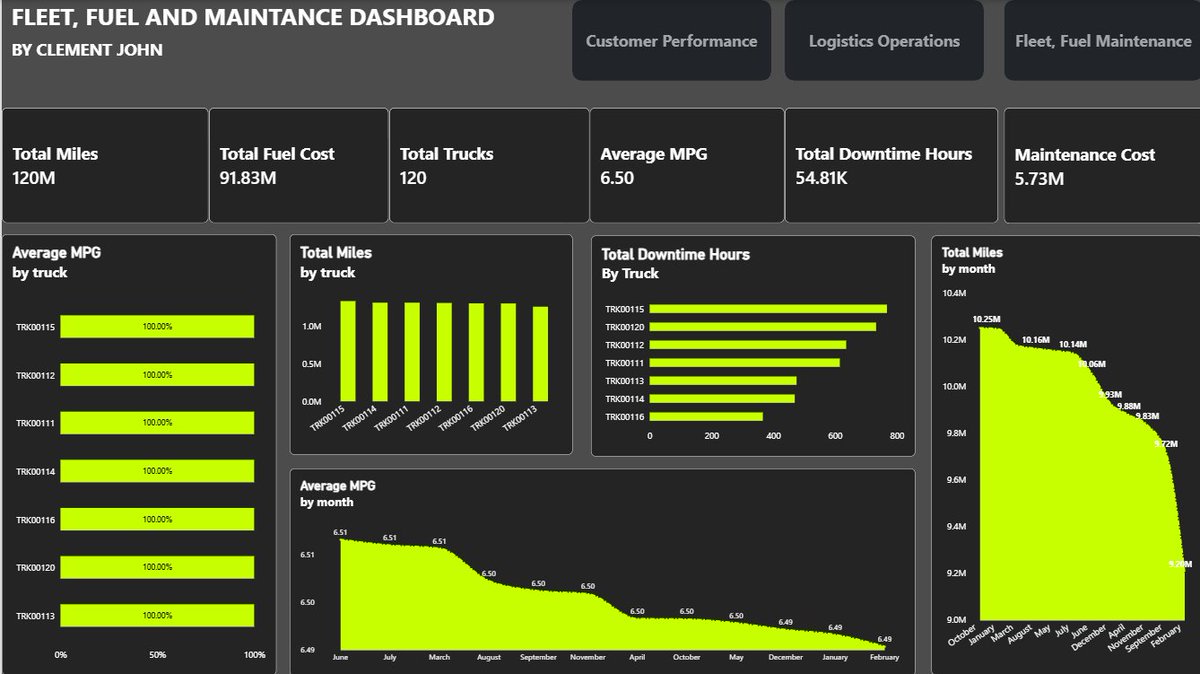Click the 10.25M label in Total Miles by month
This screenshot has height=674, width=1200.
(986, 320)
